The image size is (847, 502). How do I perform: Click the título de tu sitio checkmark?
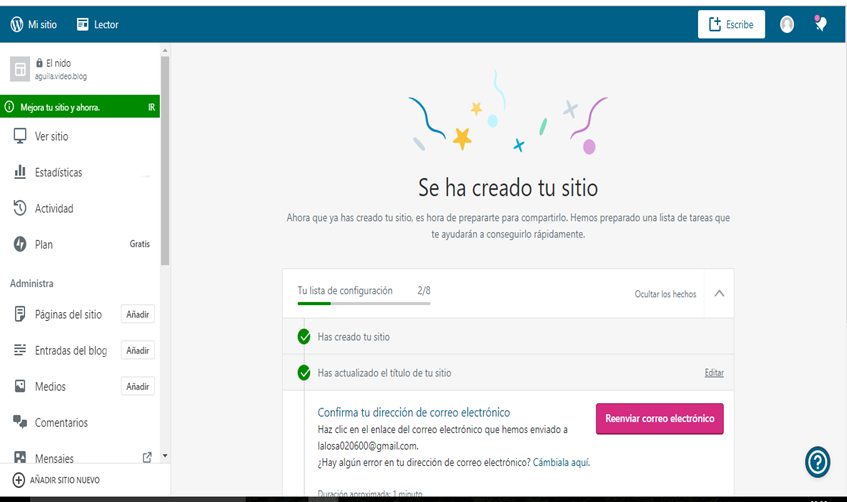pos(304,373)
